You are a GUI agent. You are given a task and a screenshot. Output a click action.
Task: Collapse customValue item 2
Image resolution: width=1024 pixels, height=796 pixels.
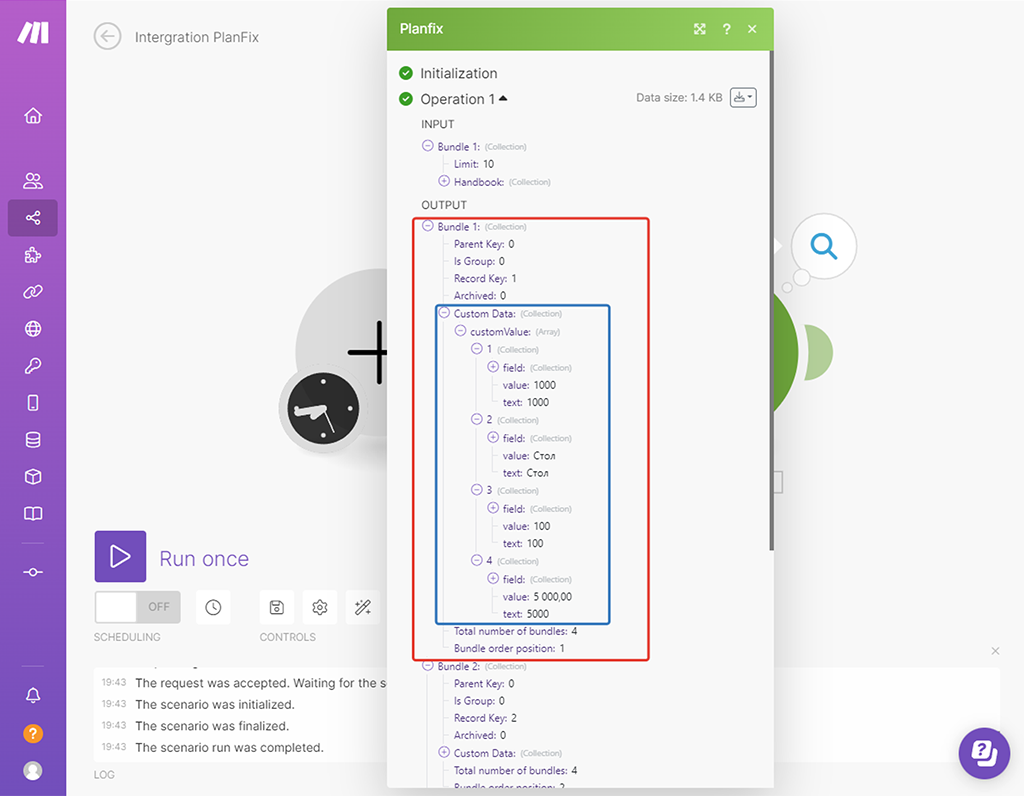click(x=477, y=419)
